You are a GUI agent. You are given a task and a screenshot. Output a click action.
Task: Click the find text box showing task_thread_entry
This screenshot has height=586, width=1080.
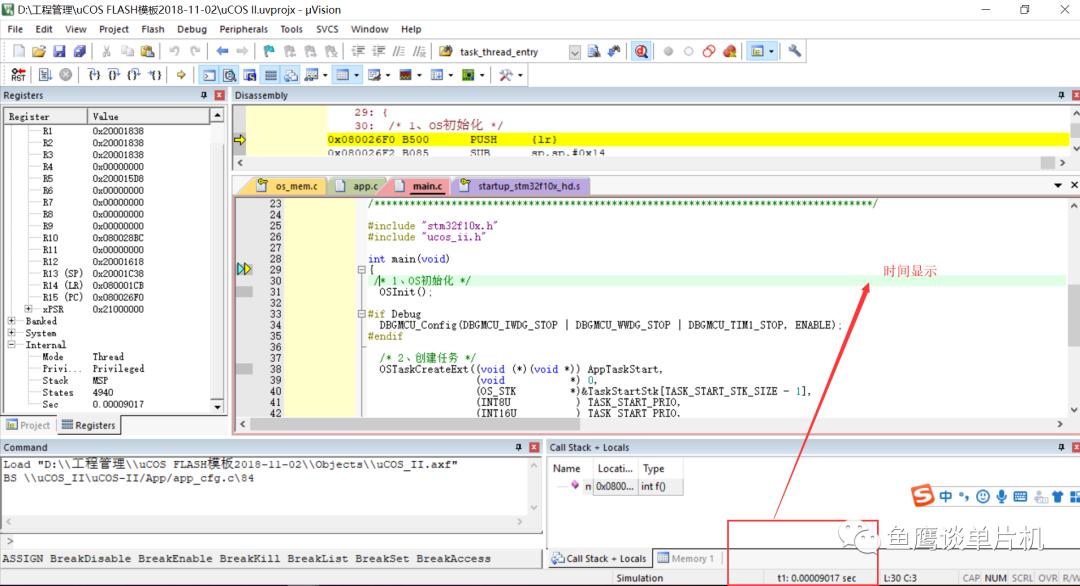coord(512,52)
